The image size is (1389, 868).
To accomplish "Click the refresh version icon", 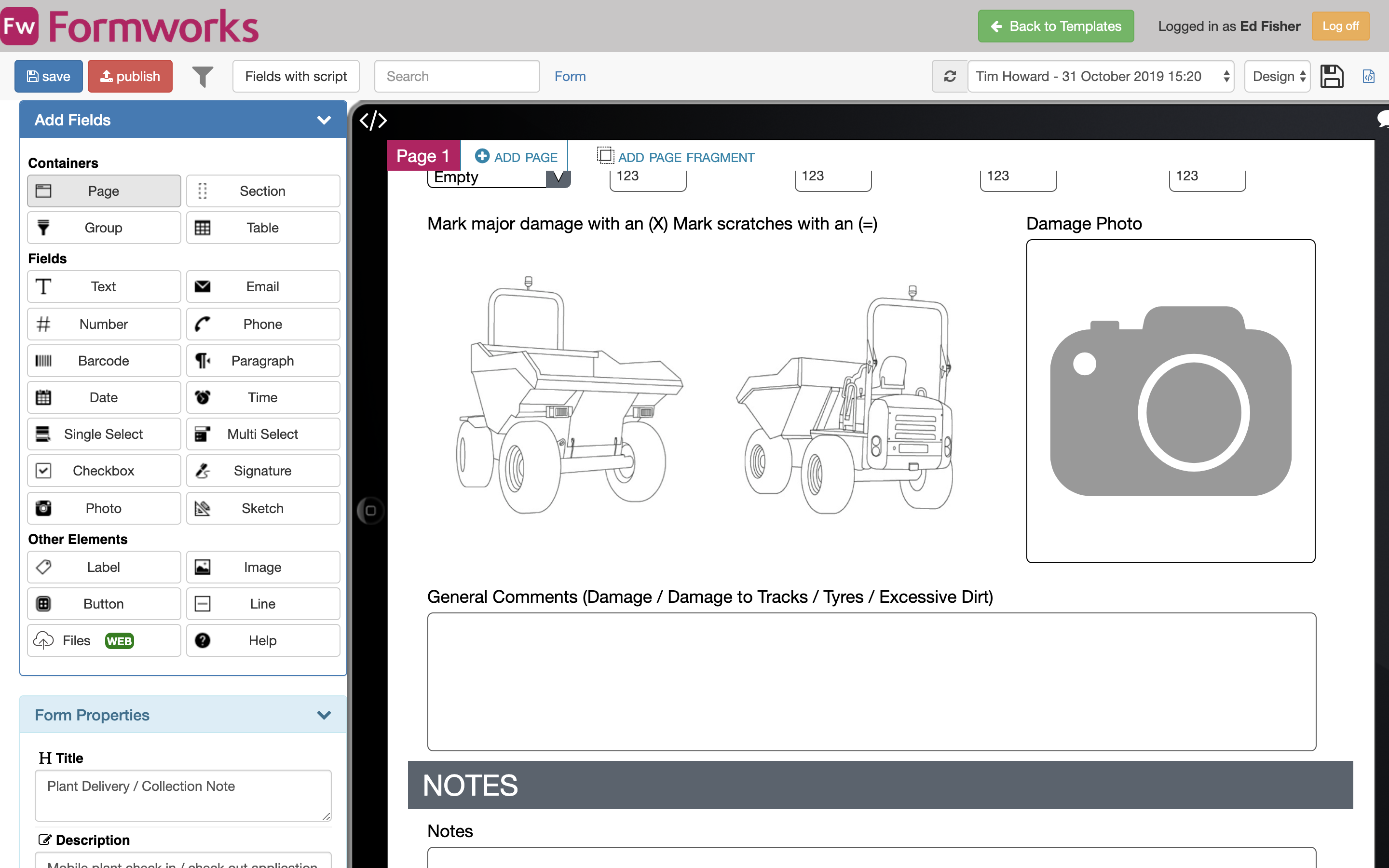I will pos(949,76).
